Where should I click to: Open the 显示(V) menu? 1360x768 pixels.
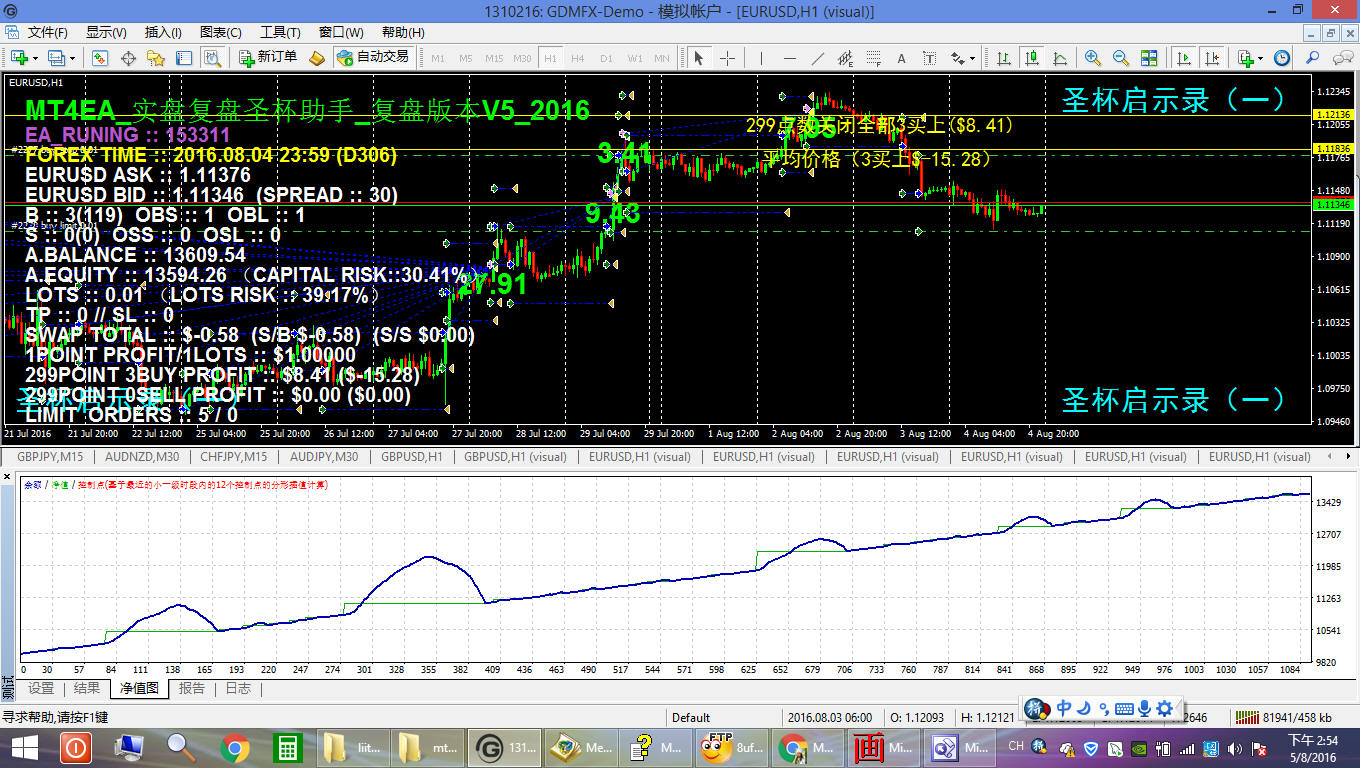coord(106,33)
